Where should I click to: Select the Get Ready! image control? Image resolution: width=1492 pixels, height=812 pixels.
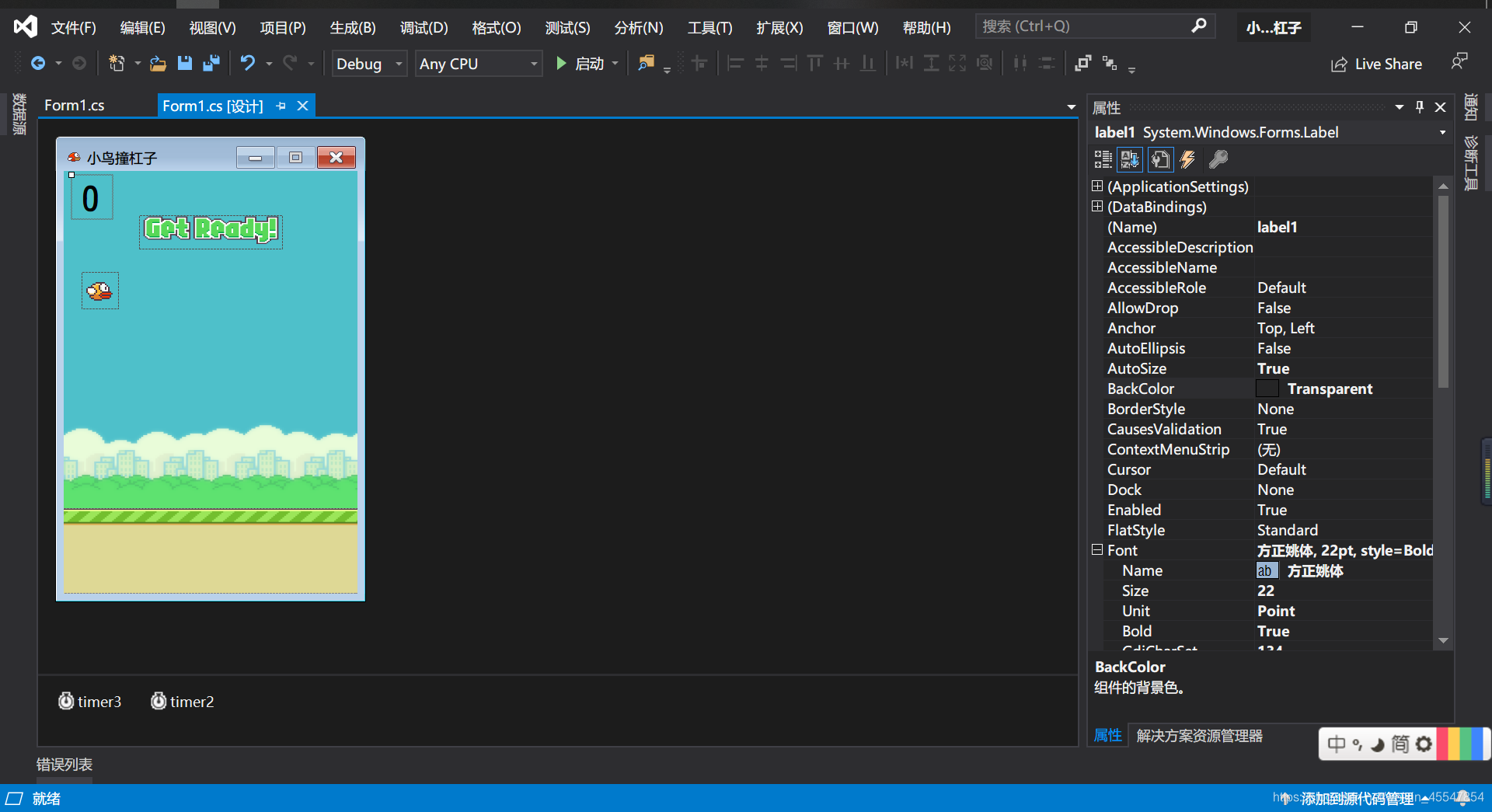pos(211,232)
